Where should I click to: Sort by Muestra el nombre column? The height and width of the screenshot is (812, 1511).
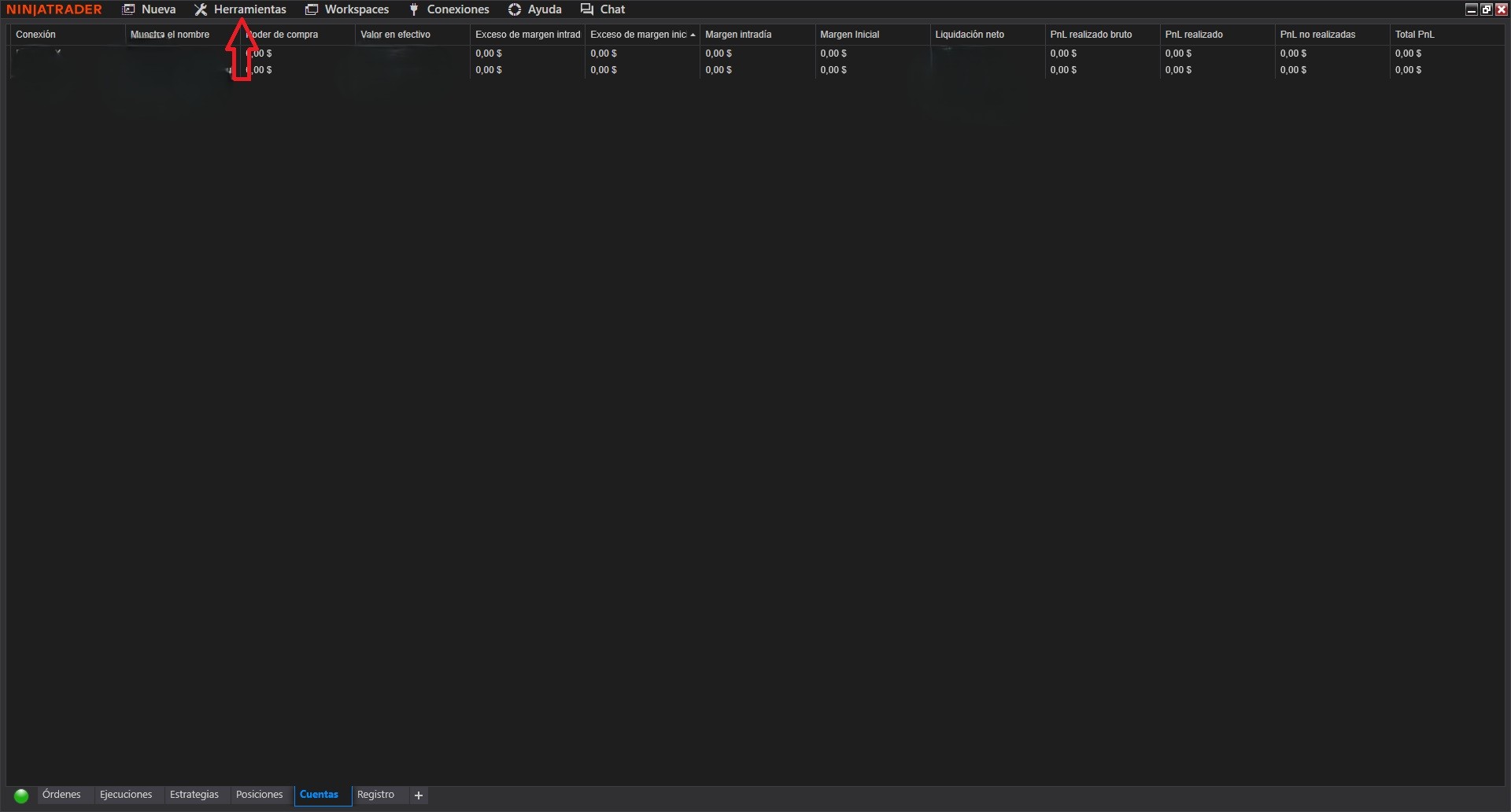(x=183, y=35)
